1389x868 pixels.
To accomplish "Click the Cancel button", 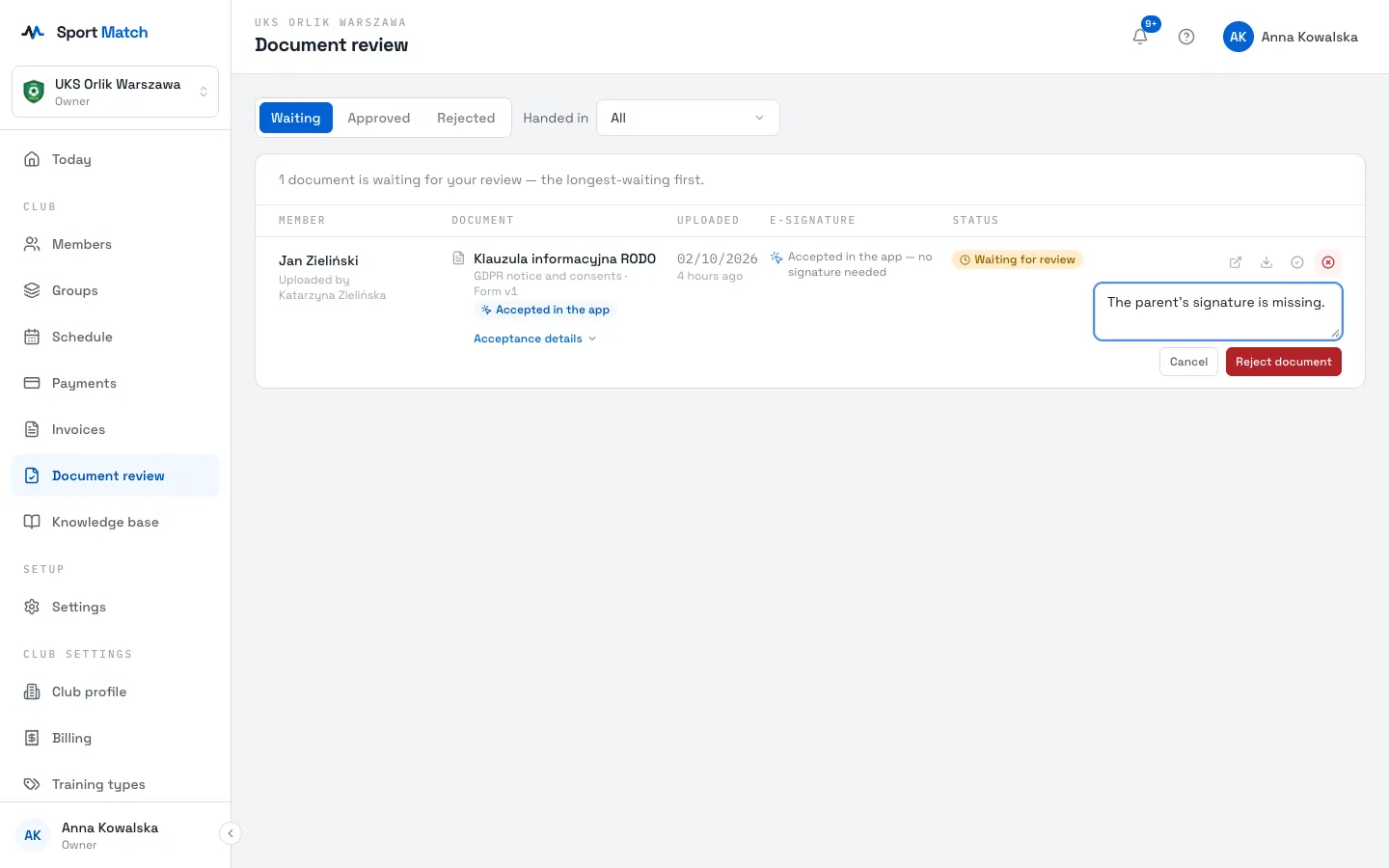I will [1188, 362].
